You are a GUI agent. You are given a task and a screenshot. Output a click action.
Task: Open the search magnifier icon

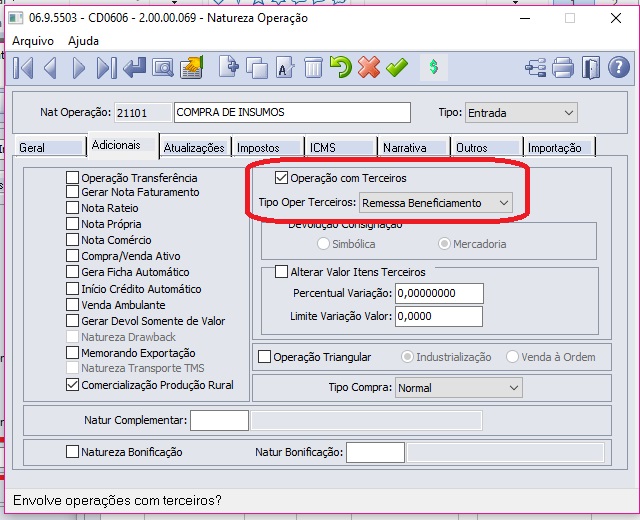pyautogui.click(x=163, y=68)
